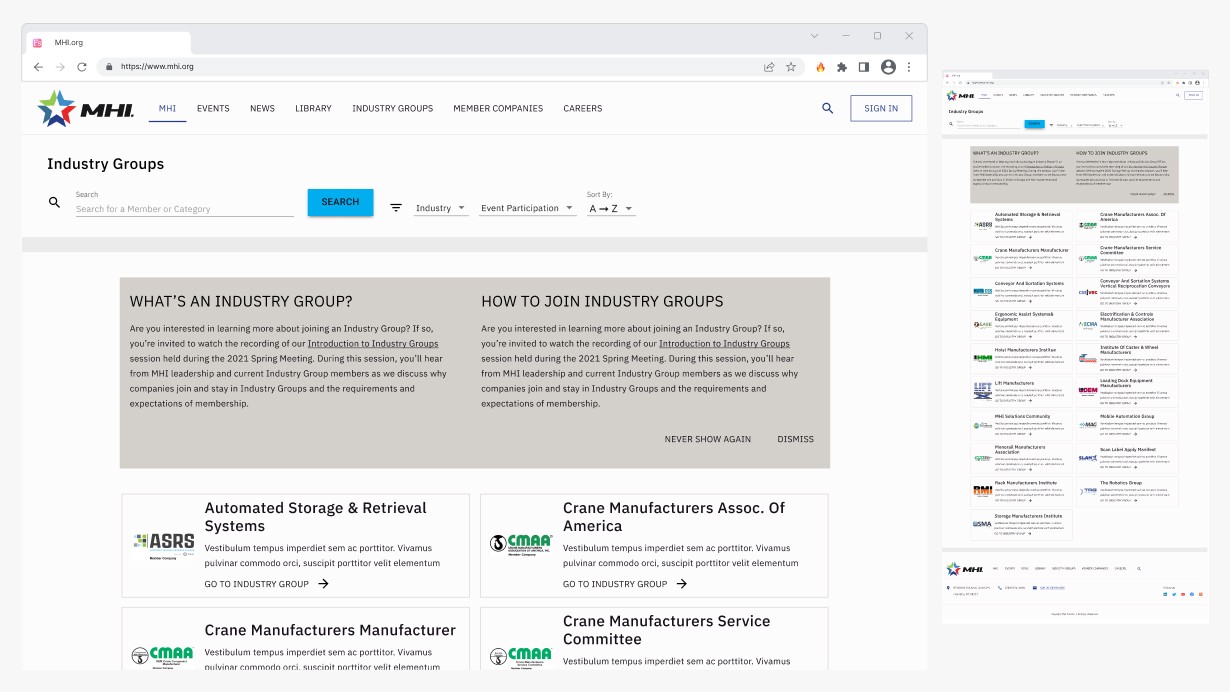The width and height of the screenshot is (1230, 692).
Task: Go to Automated Storage & Retrieval Systems industry group
Action: (x=266, y=584)
